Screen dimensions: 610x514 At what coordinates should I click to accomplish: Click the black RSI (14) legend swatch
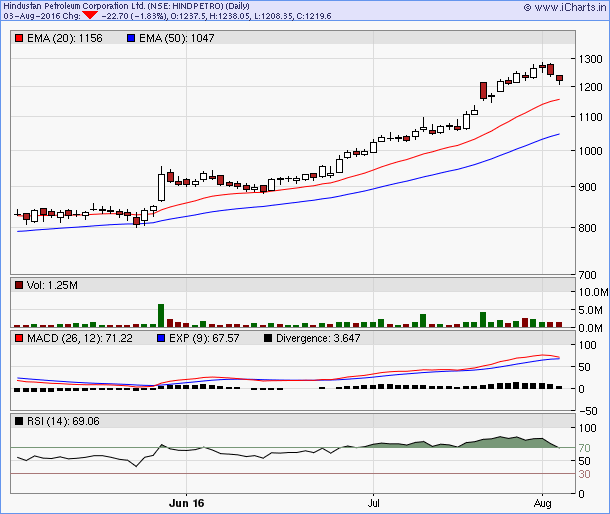[19, 421]
